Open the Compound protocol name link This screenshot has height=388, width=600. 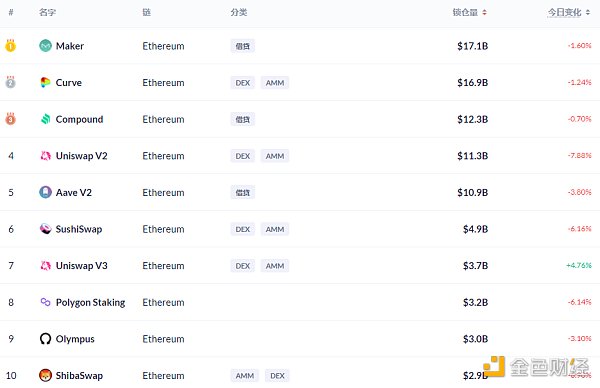point(79,119)
